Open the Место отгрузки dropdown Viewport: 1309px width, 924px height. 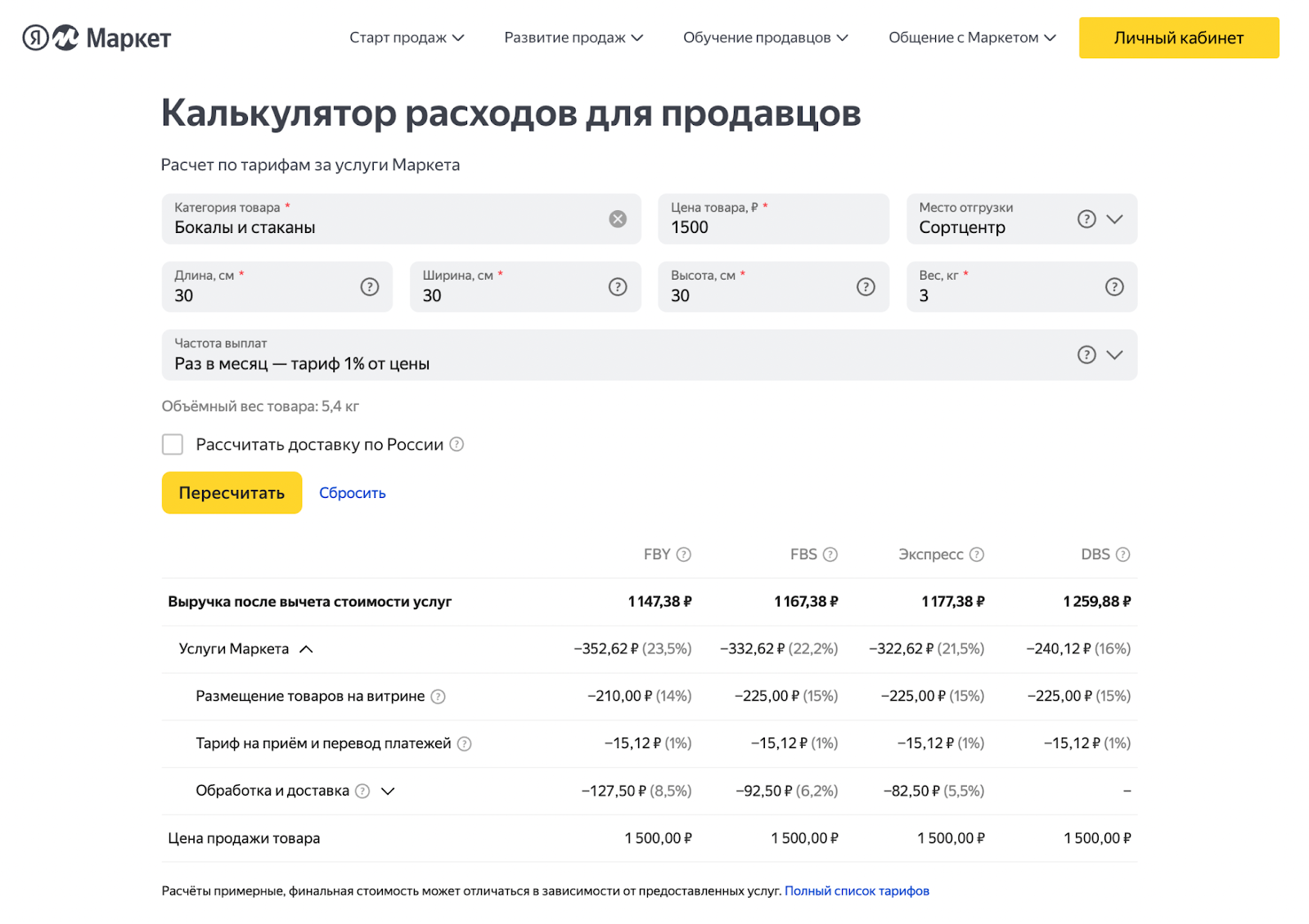tap(1114, 219)
